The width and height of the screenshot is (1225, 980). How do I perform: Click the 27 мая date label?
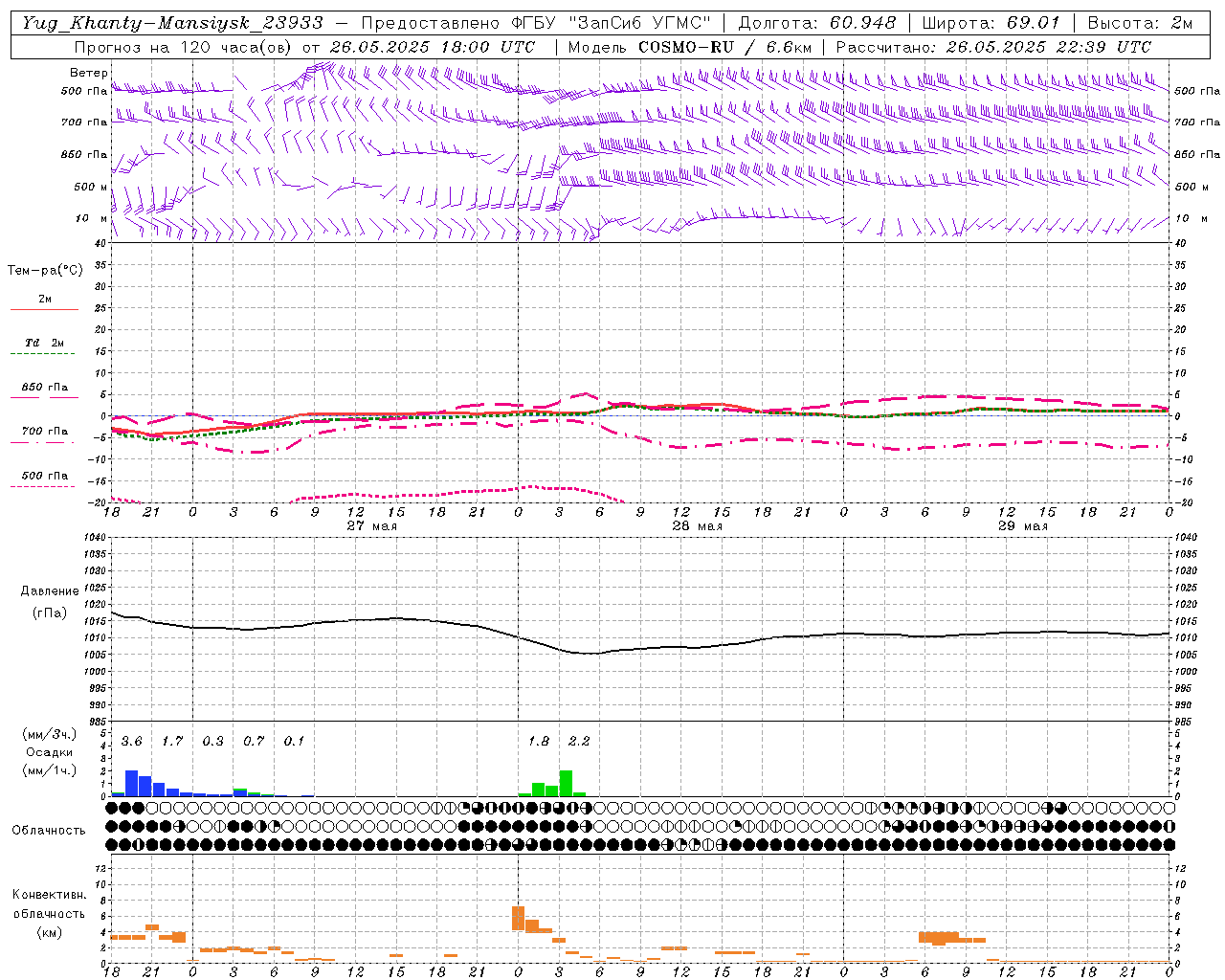point(371,525)
